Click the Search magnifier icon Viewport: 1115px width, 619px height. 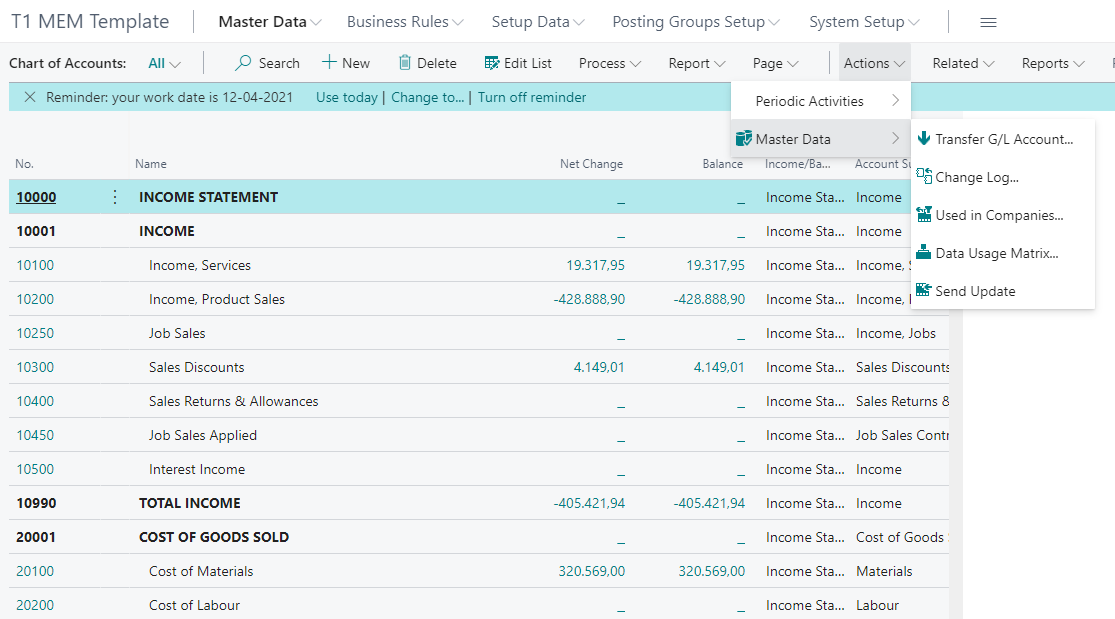[x=243, y=63]
